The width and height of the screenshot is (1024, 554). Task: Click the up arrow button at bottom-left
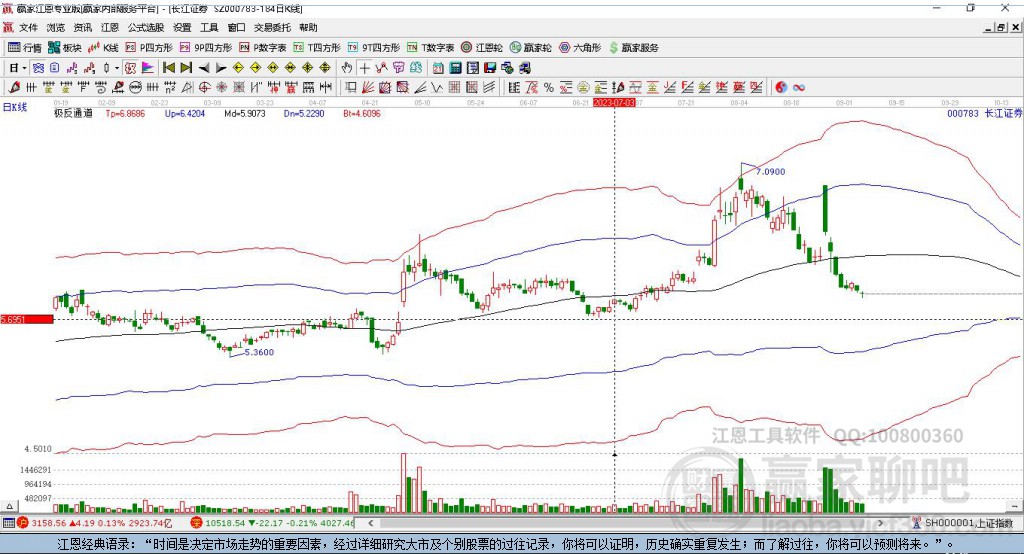[x=9, y=506]
